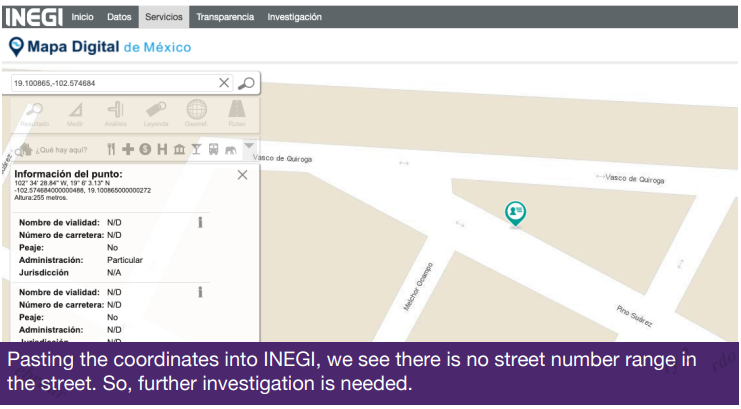Click info icon beside first Nombre de vialidad
This screenshot has width=741, height=409.
[200, 222]
